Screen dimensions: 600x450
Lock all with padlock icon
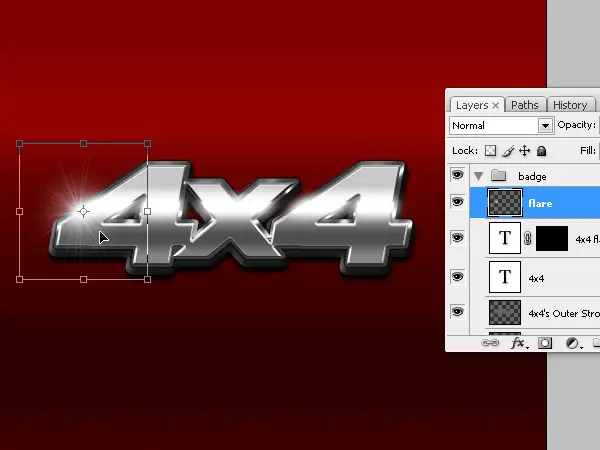541,151
